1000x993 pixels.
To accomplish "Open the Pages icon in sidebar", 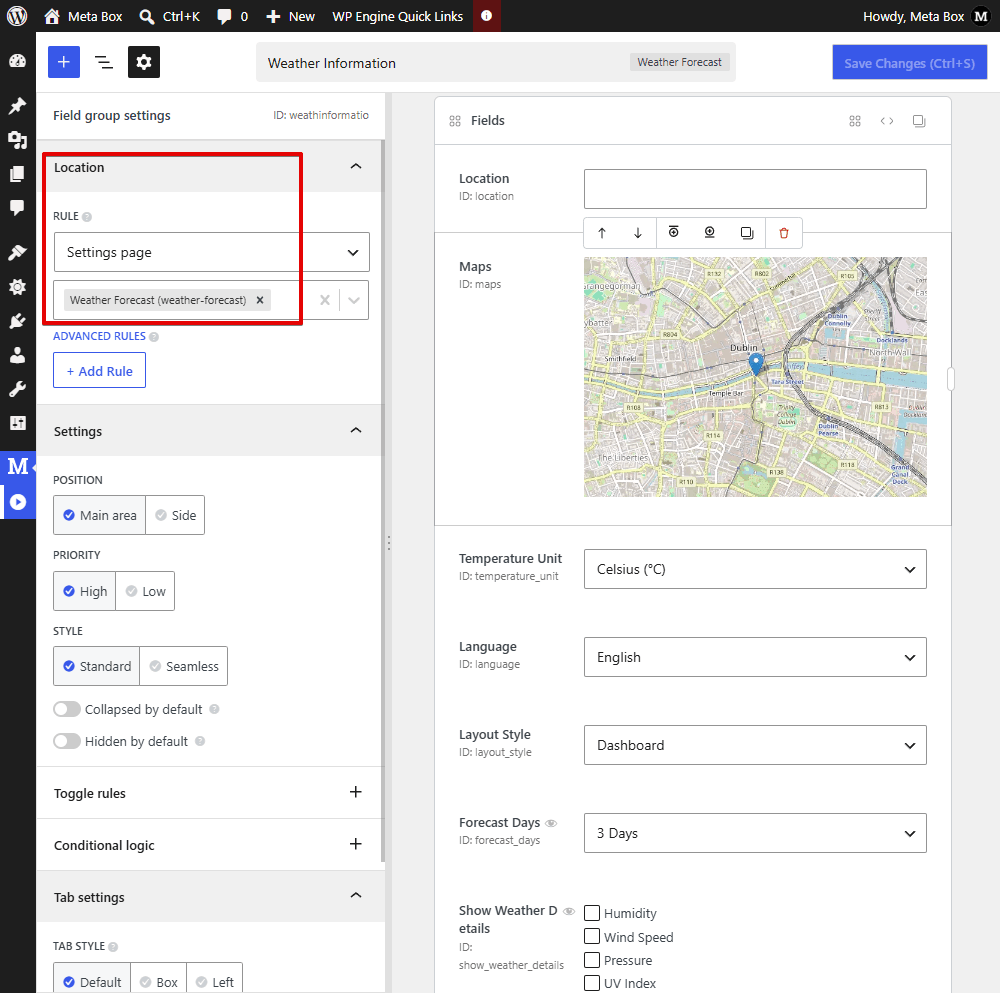I will (x=18, y=173).
